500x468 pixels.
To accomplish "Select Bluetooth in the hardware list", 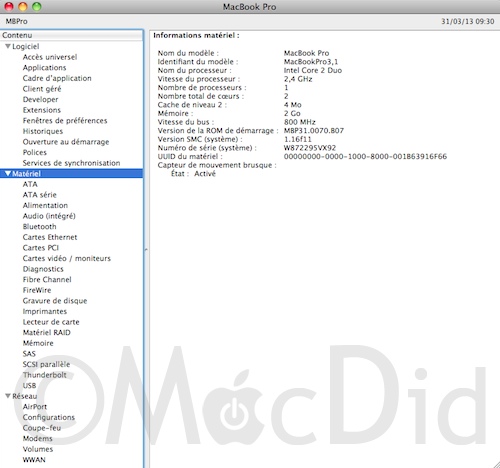I will [x=39, y=227].
